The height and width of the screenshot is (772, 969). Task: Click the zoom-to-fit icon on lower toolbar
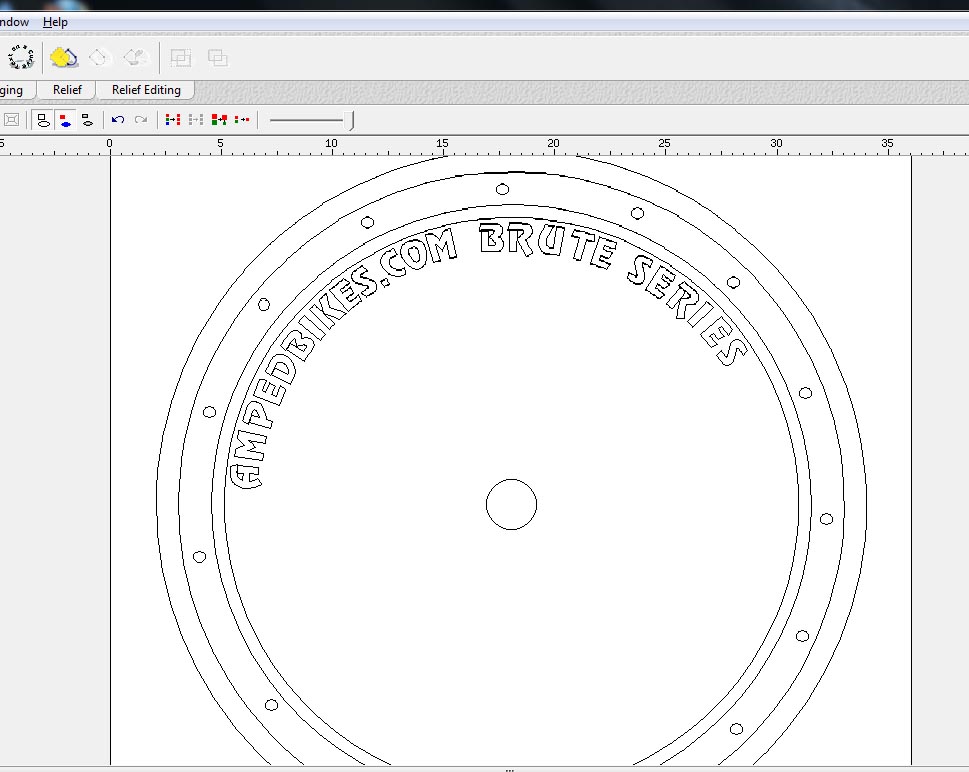[11, 120]
